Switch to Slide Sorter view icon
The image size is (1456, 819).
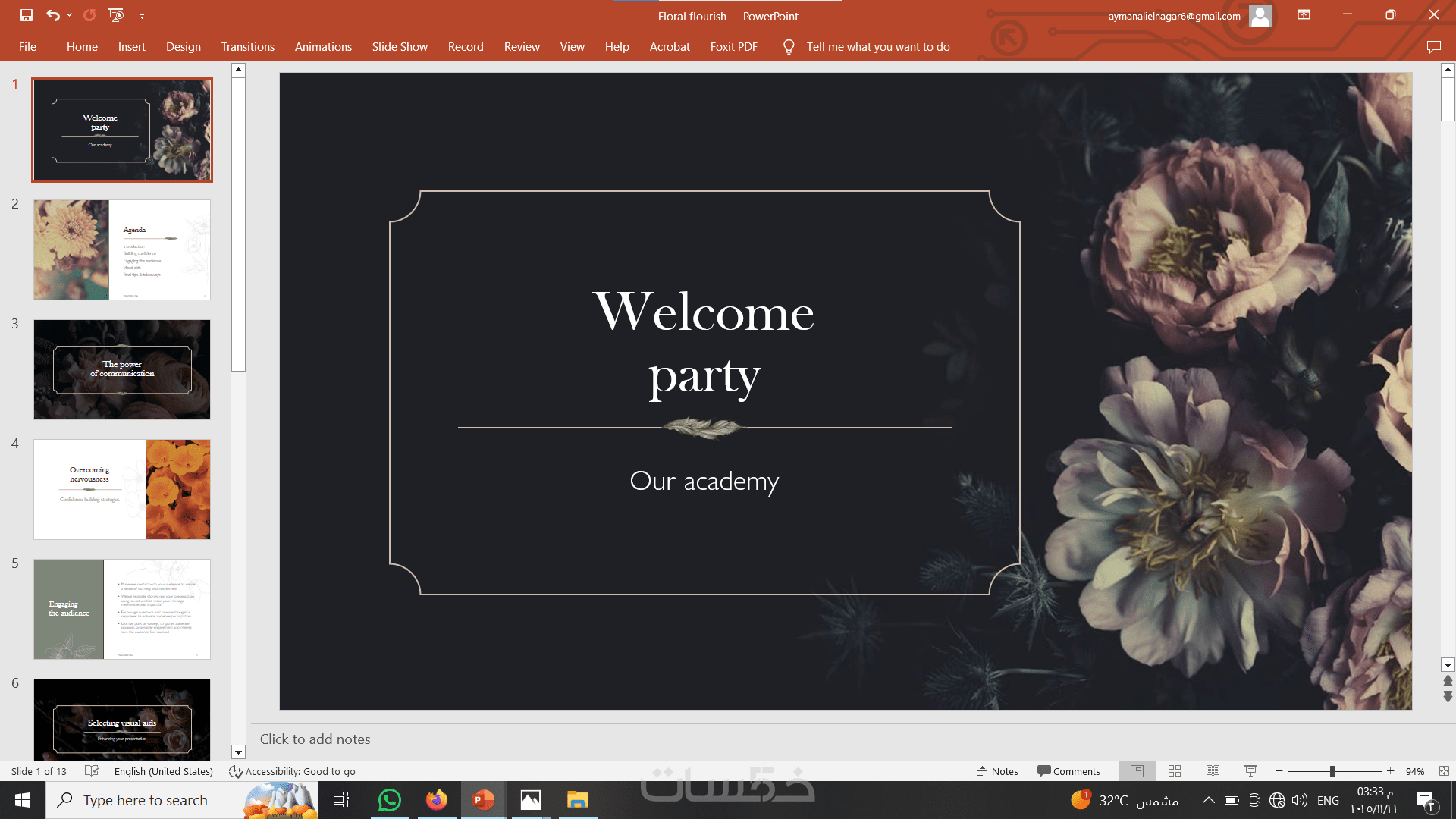coord(1175,771)
